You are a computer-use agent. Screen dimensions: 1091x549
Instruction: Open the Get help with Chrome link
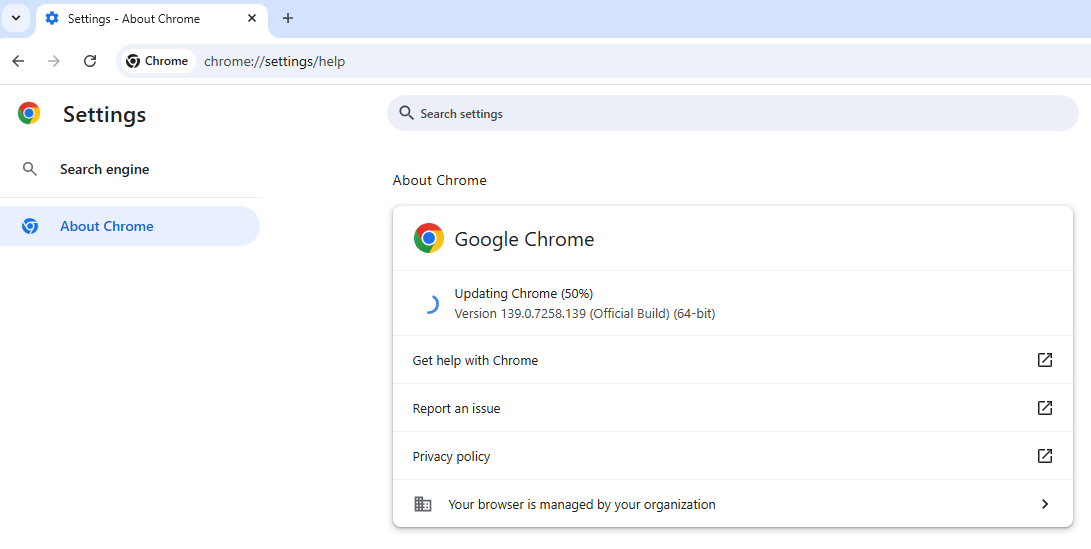coord(475,360)
